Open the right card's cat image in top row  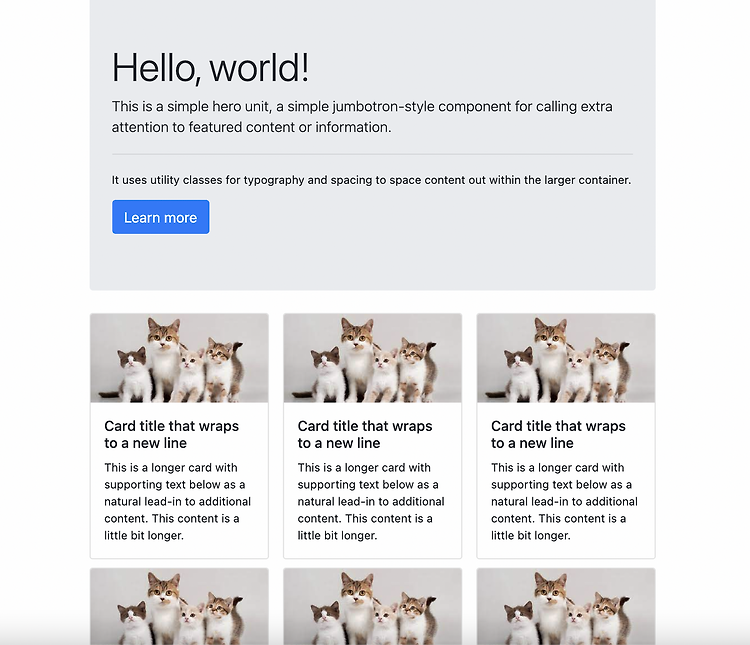click(x=566, y=358)
